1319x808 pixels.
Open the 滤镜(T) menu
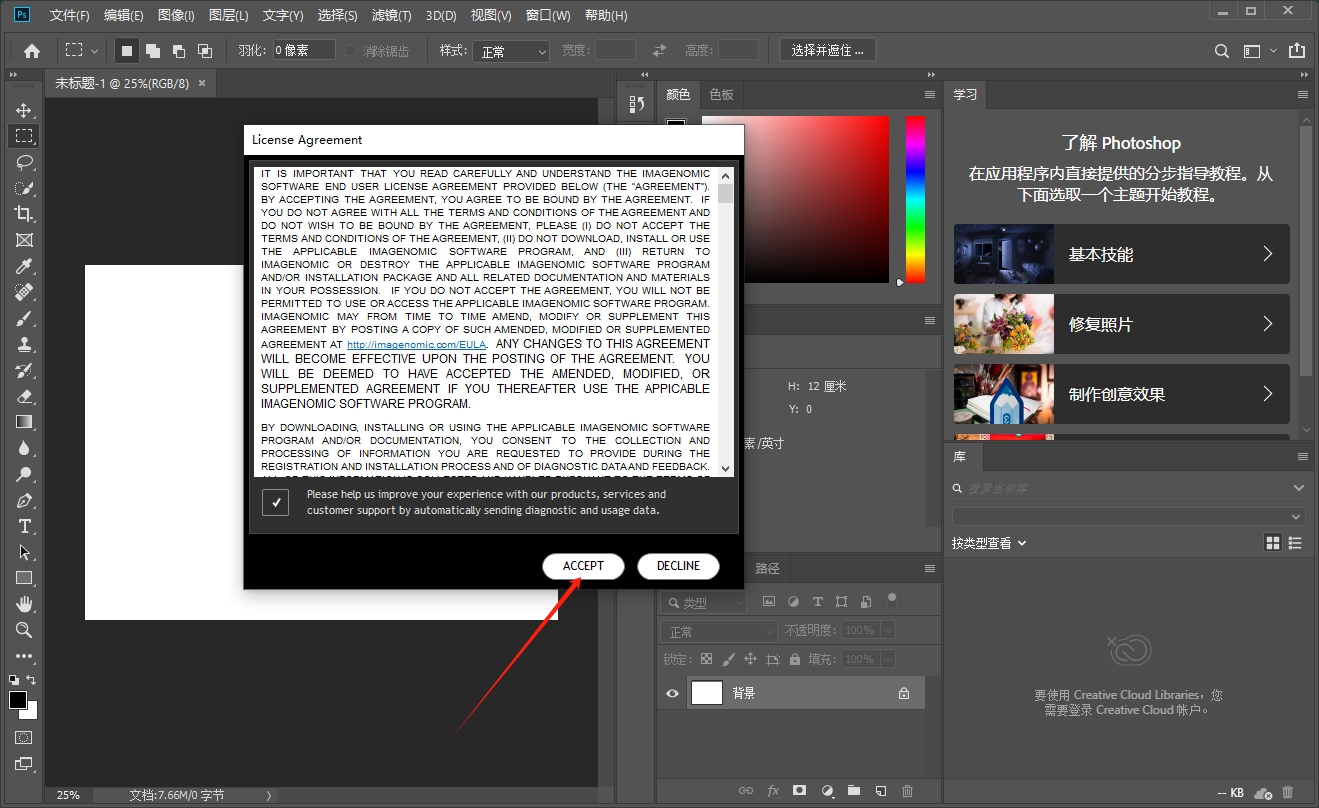(391, 16)
